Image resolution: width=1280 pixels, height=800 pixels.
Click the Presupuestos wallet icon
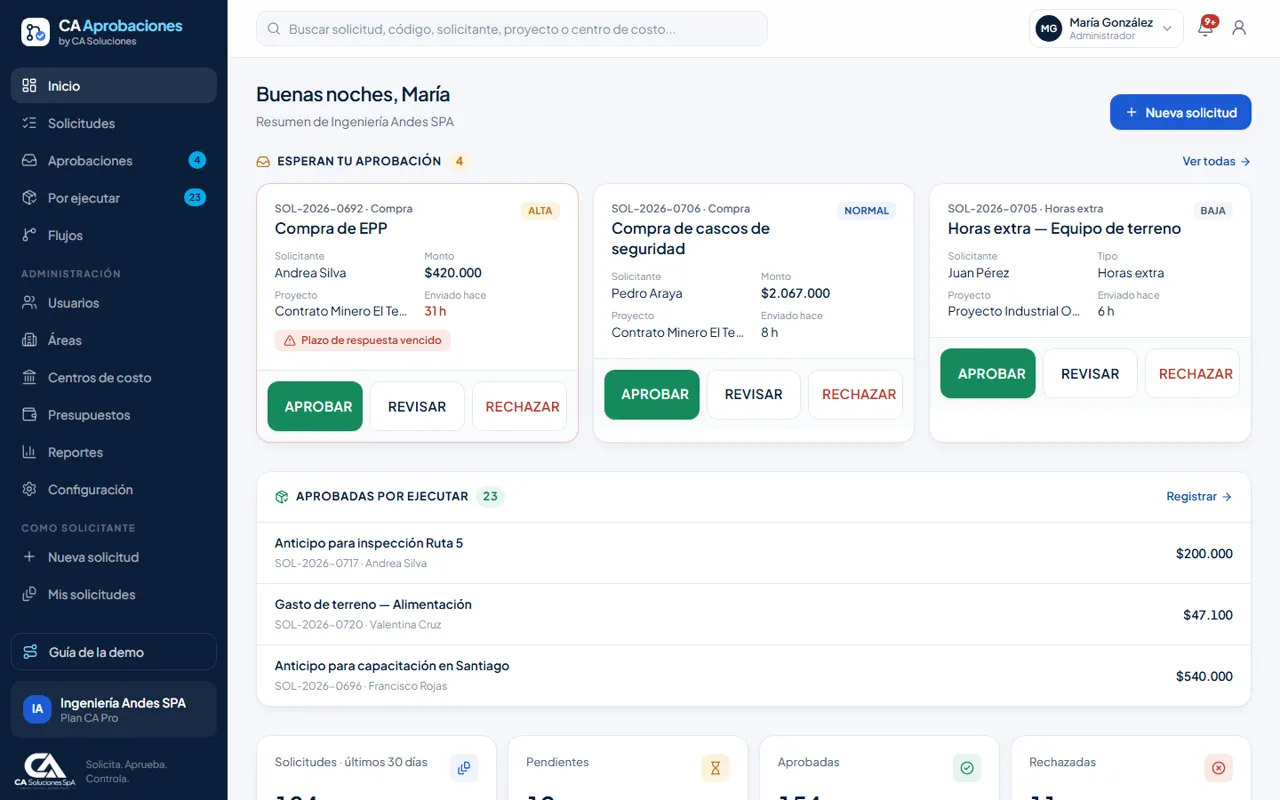pyautogui.click(x=29, y=414)
